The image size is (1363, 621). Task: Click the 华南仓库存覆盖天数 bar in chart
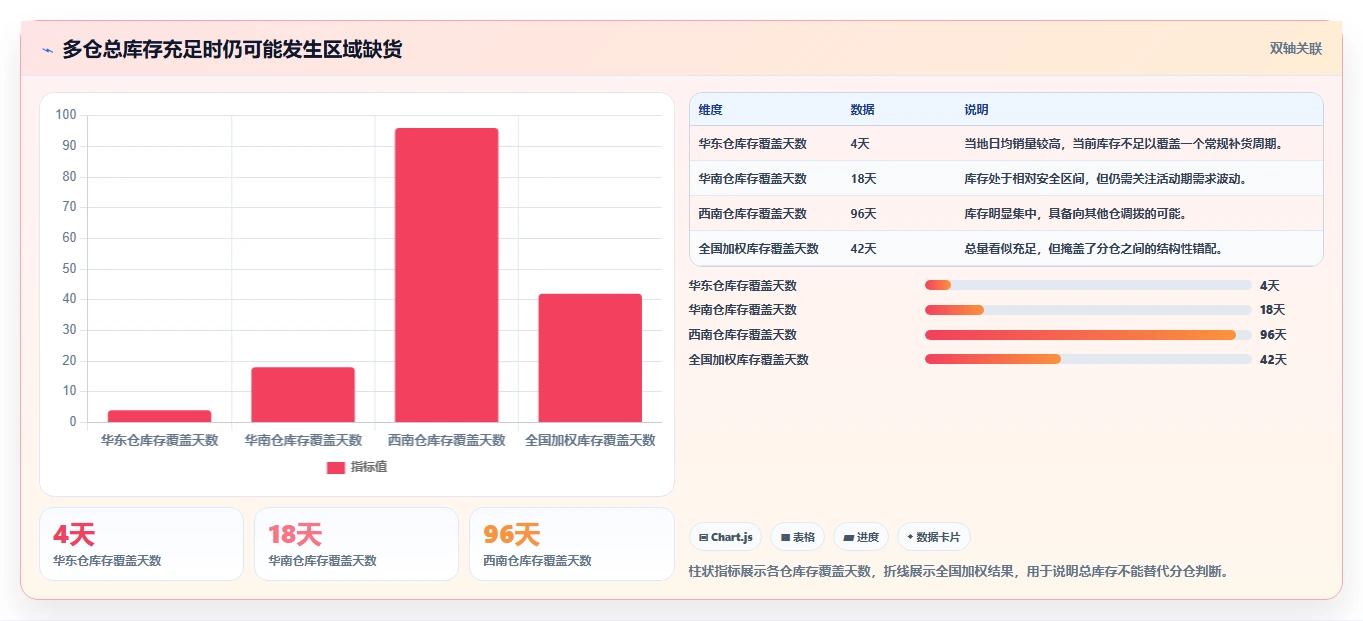303,395
